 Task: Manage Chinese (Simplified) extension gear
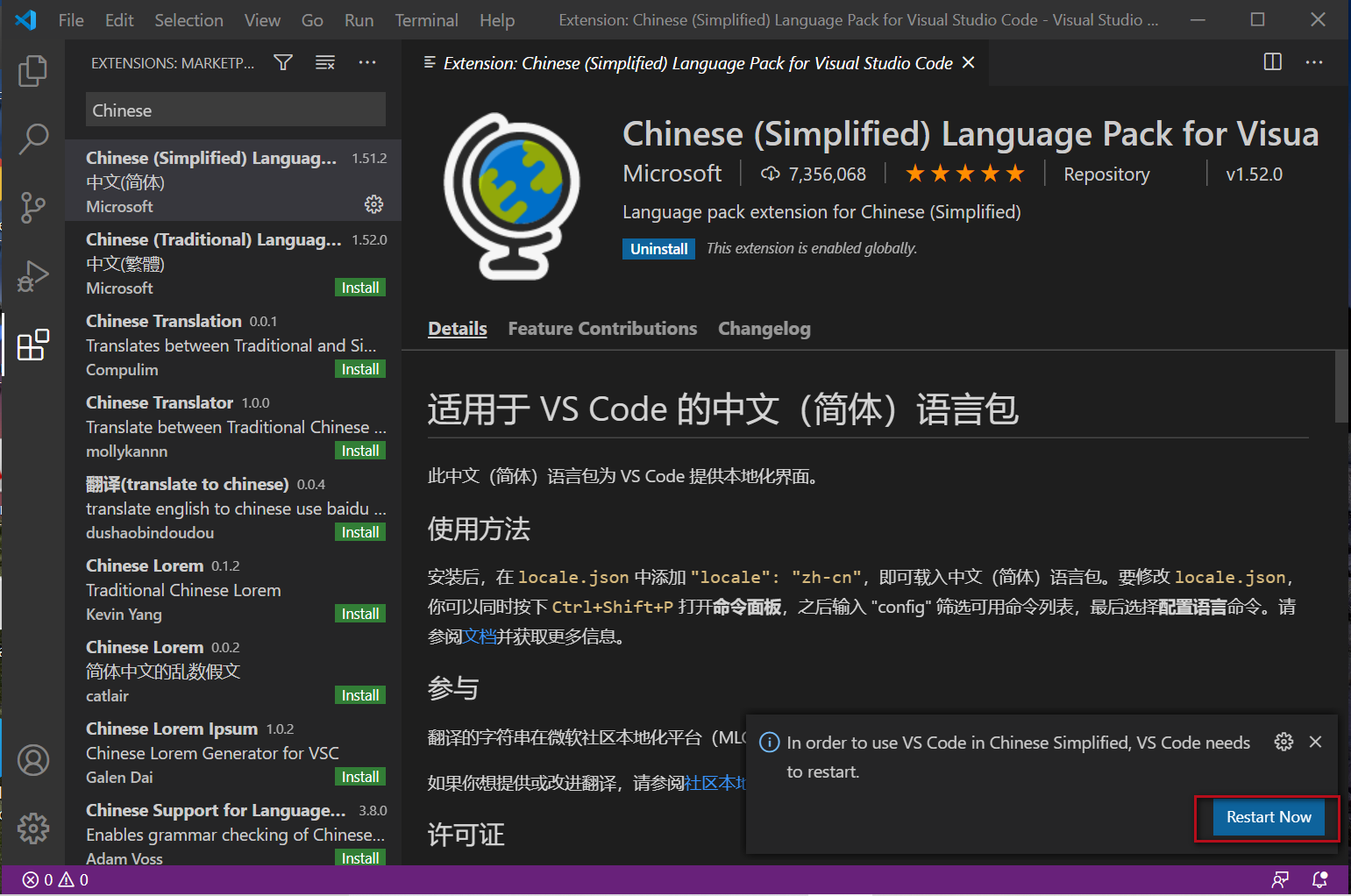[x=374, y=204]
